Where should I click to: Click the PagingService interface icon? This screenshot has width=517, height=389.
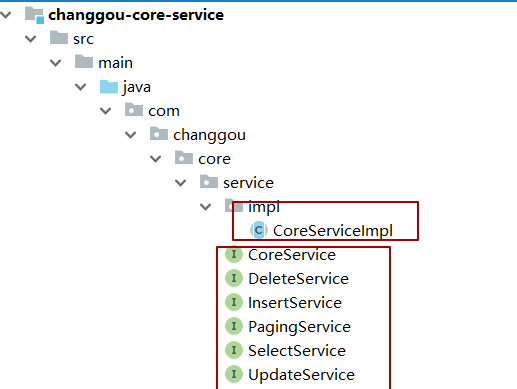tap(234, 326)
